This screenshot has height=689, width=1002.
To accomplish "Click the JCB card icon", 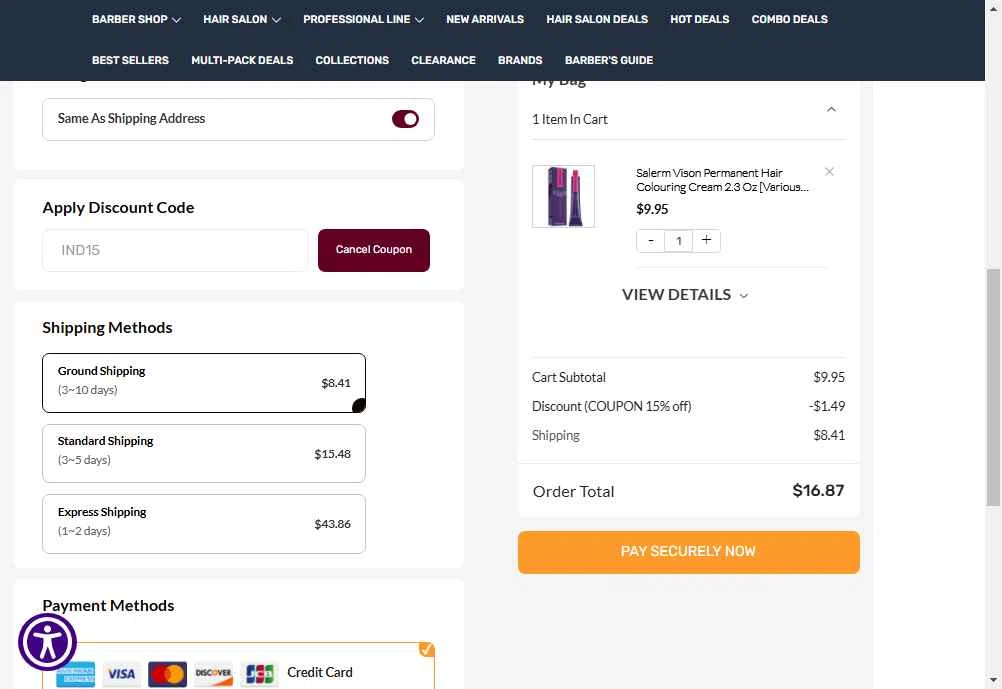I will click(259, 674).
